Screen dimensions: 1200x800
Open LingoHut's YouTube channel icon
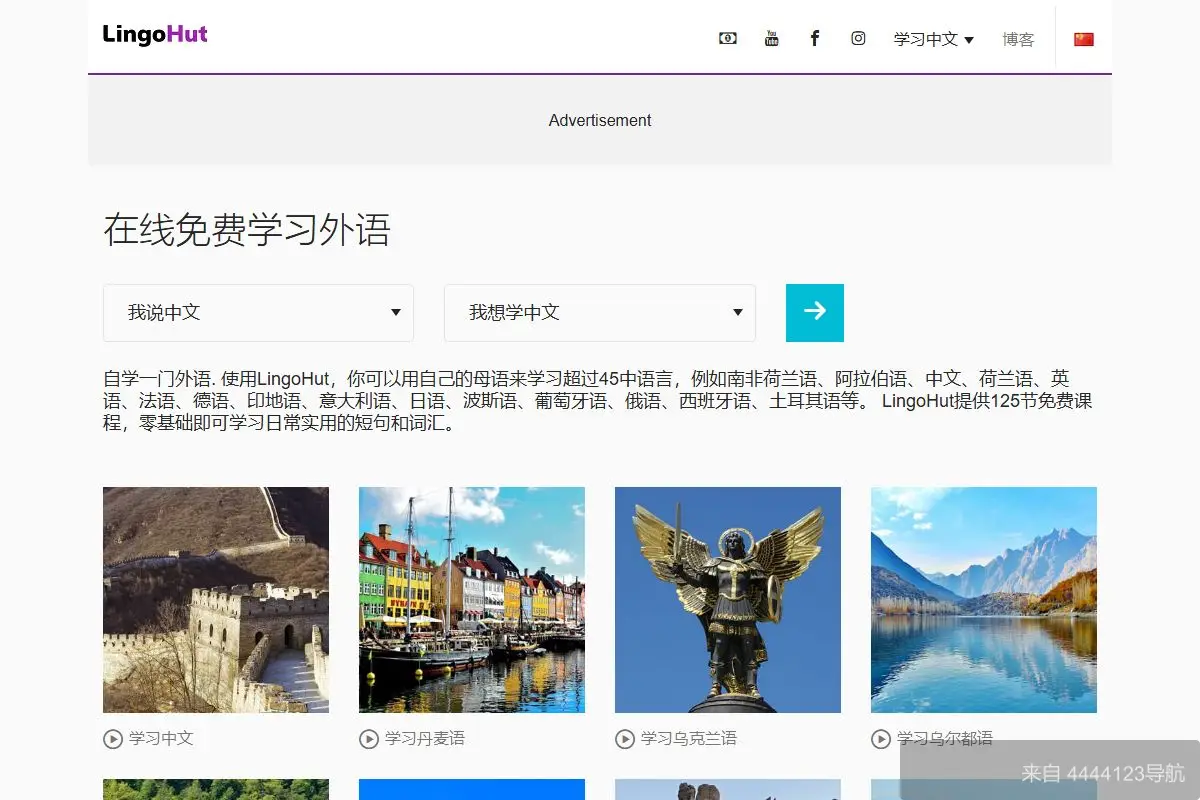[x=771, y=37]
